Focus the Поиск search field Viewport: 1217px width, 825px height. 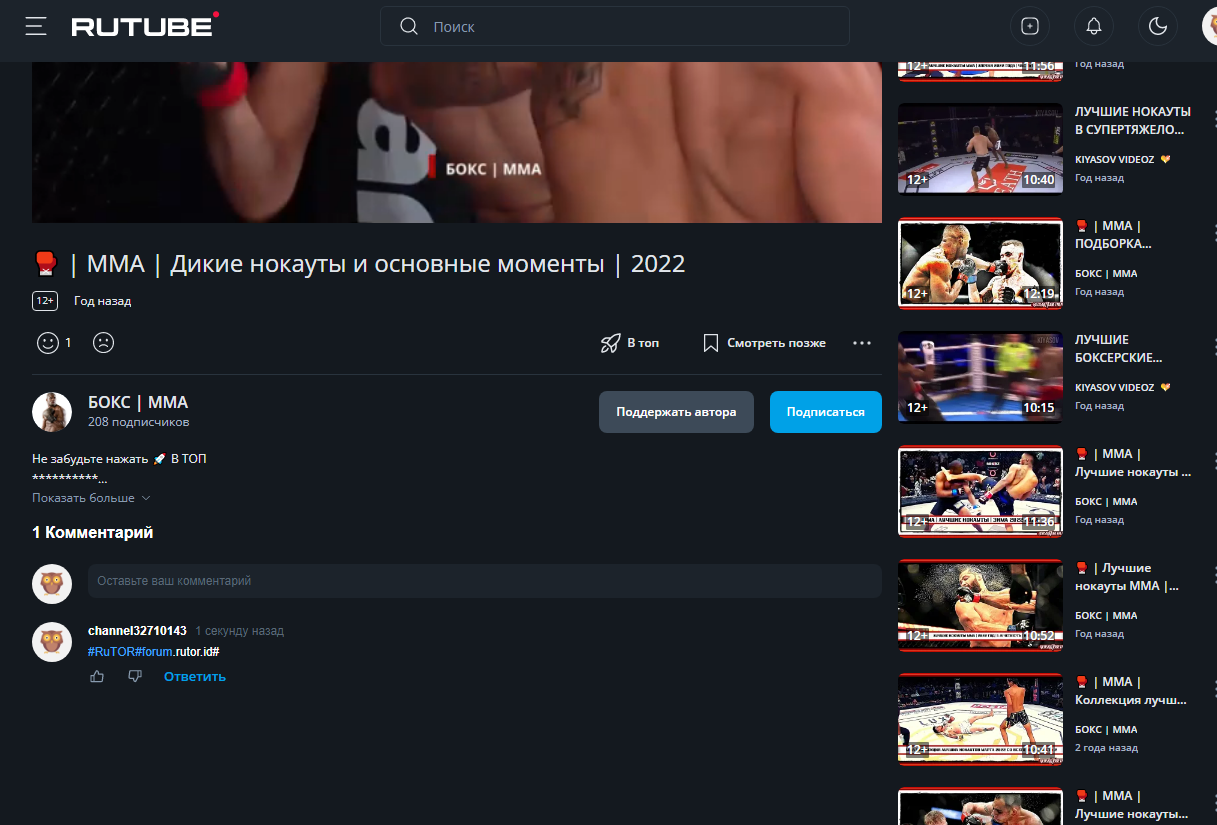pos(615,27)
